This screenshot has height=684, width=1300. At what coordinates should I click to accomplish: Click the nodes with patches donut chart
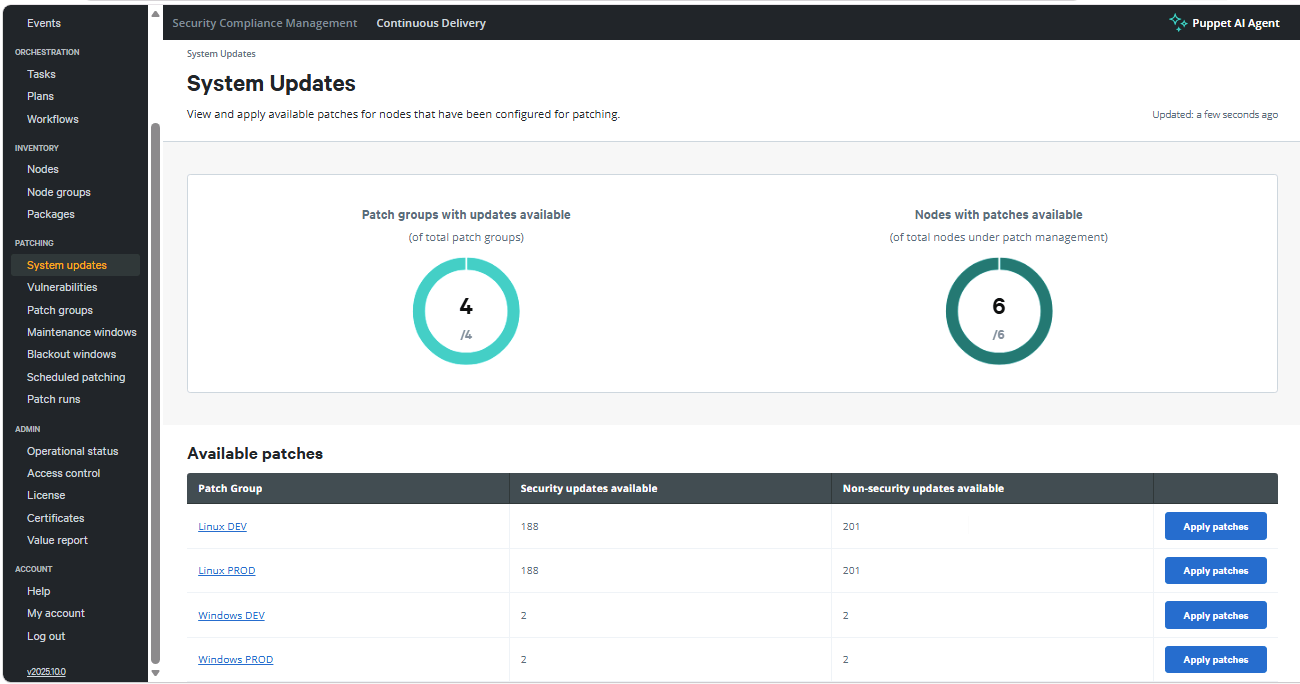999,310
